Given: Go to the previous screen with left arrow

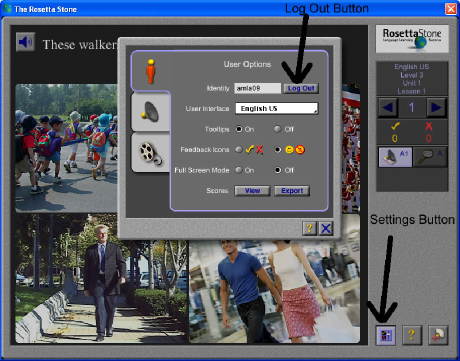Looking at the screenshot, I should 388,107.
